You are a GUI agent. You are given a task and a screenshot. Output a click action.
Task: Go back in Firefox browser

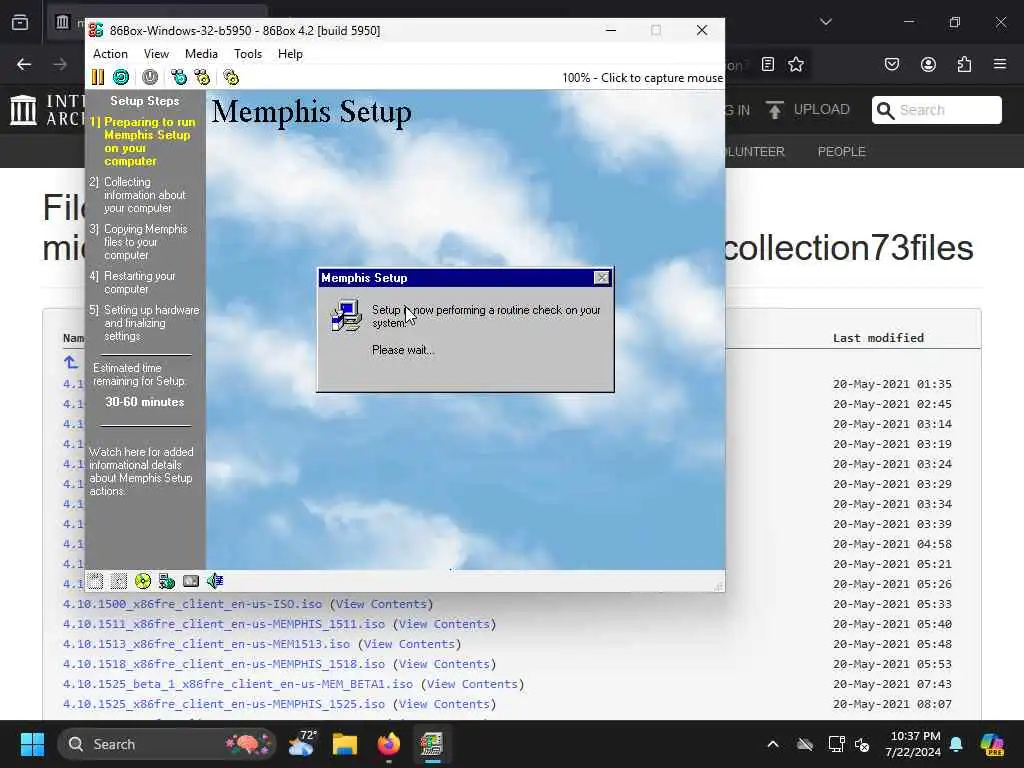pos(24,64)
